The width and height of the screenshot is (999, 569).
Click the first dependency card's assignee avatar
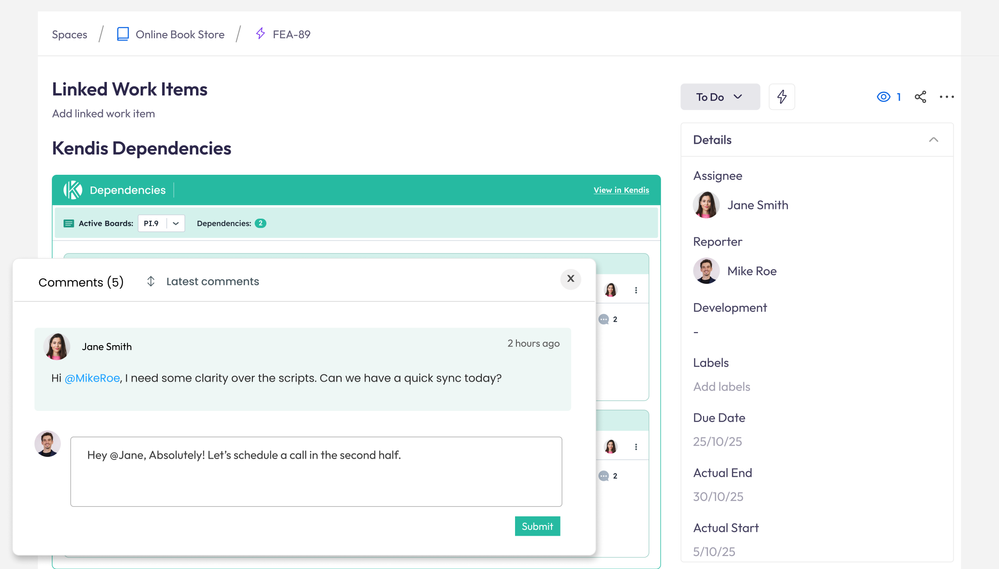point(610,291)
